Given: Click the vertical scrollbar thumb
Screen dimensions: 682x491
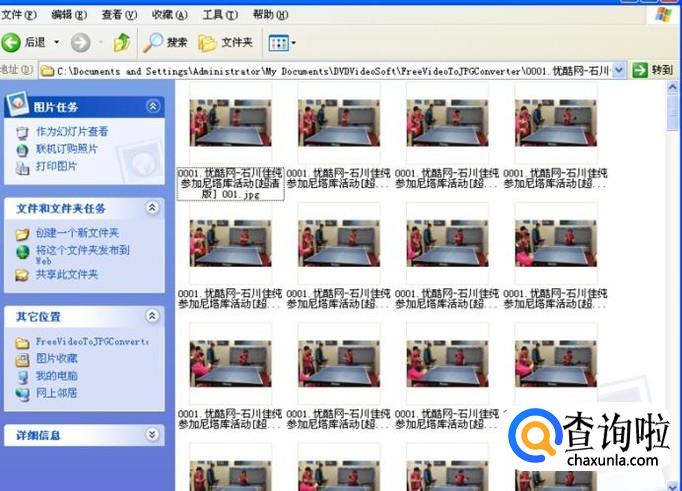Looking at the screenshot, I should tap(672, 112).
